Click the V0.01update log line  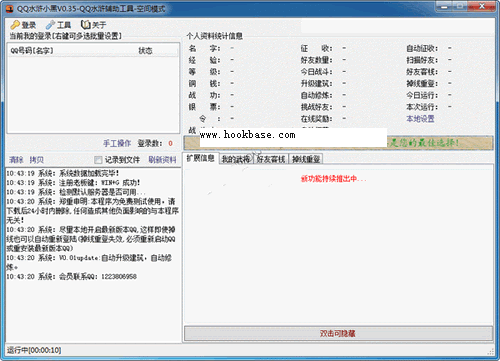[89, 262]
